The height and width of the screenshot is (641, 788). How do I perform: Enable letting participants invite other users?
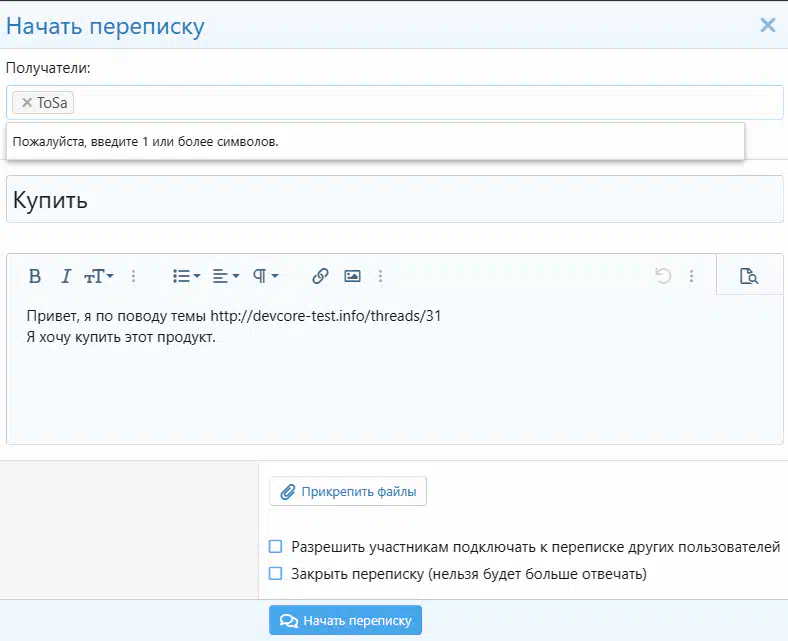276,547
